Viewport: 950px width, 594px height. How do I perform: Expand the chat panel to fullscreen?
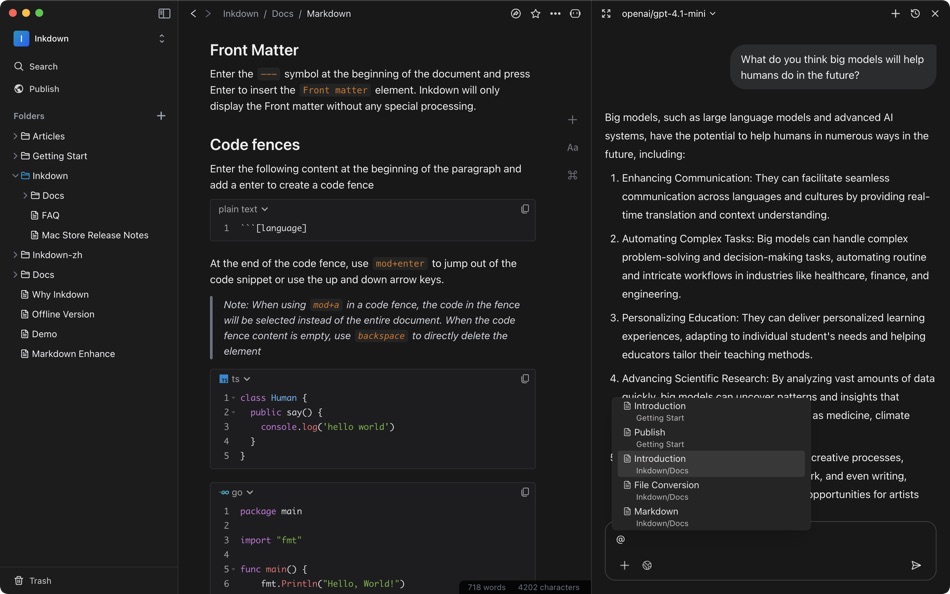[x=606, y=13]
